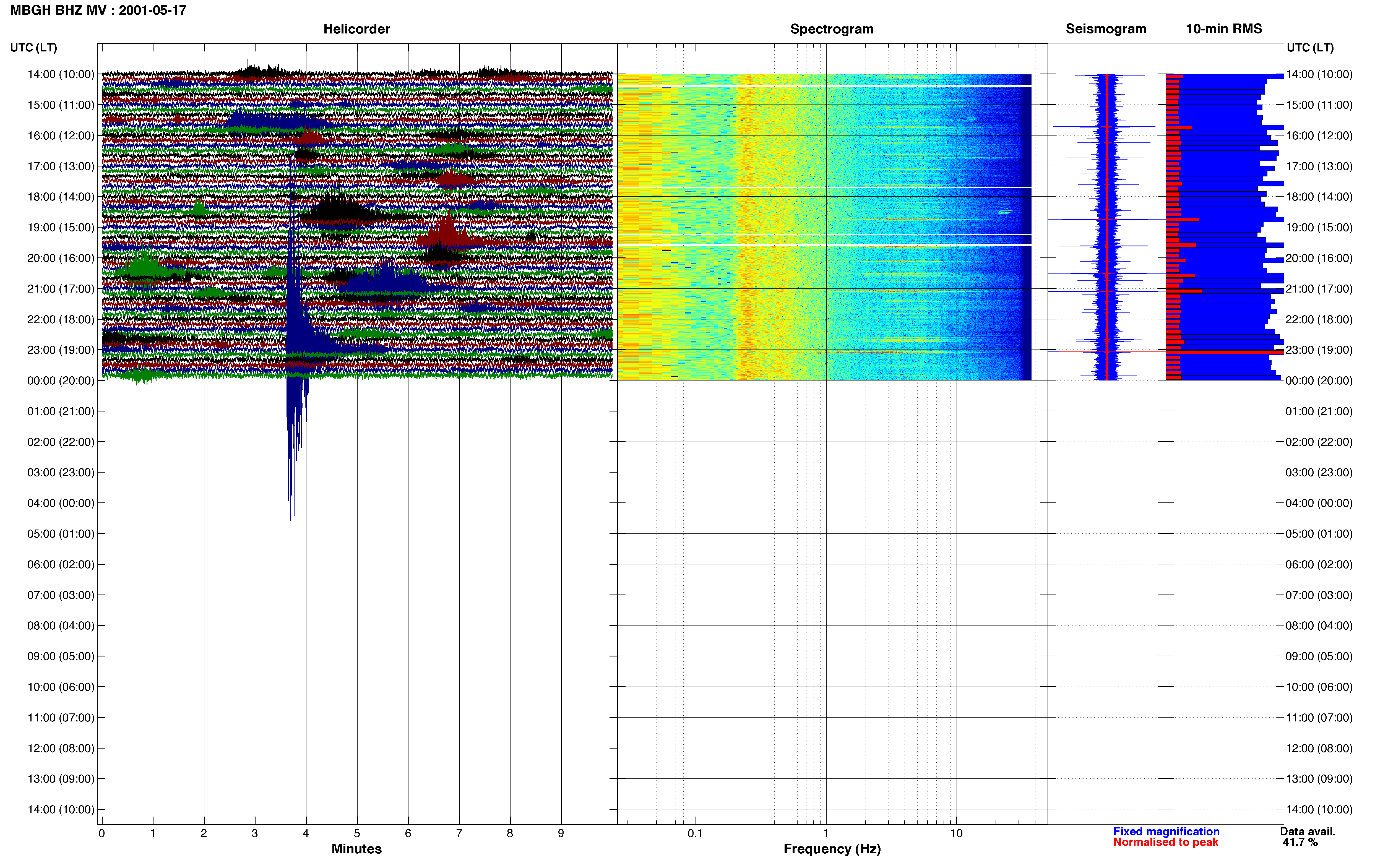Click '17:00 (13:00)' label beside Helicorder
The height and width of the screenshot is (868, 1388).
point(61,166)
